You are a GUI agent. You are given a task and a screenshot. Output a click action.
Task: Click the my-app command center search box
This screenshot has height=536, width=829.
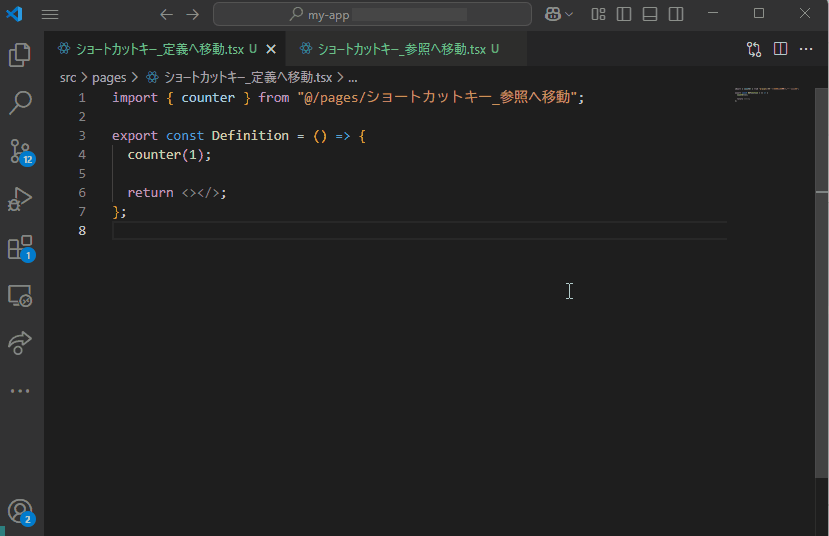click(372, 14)
